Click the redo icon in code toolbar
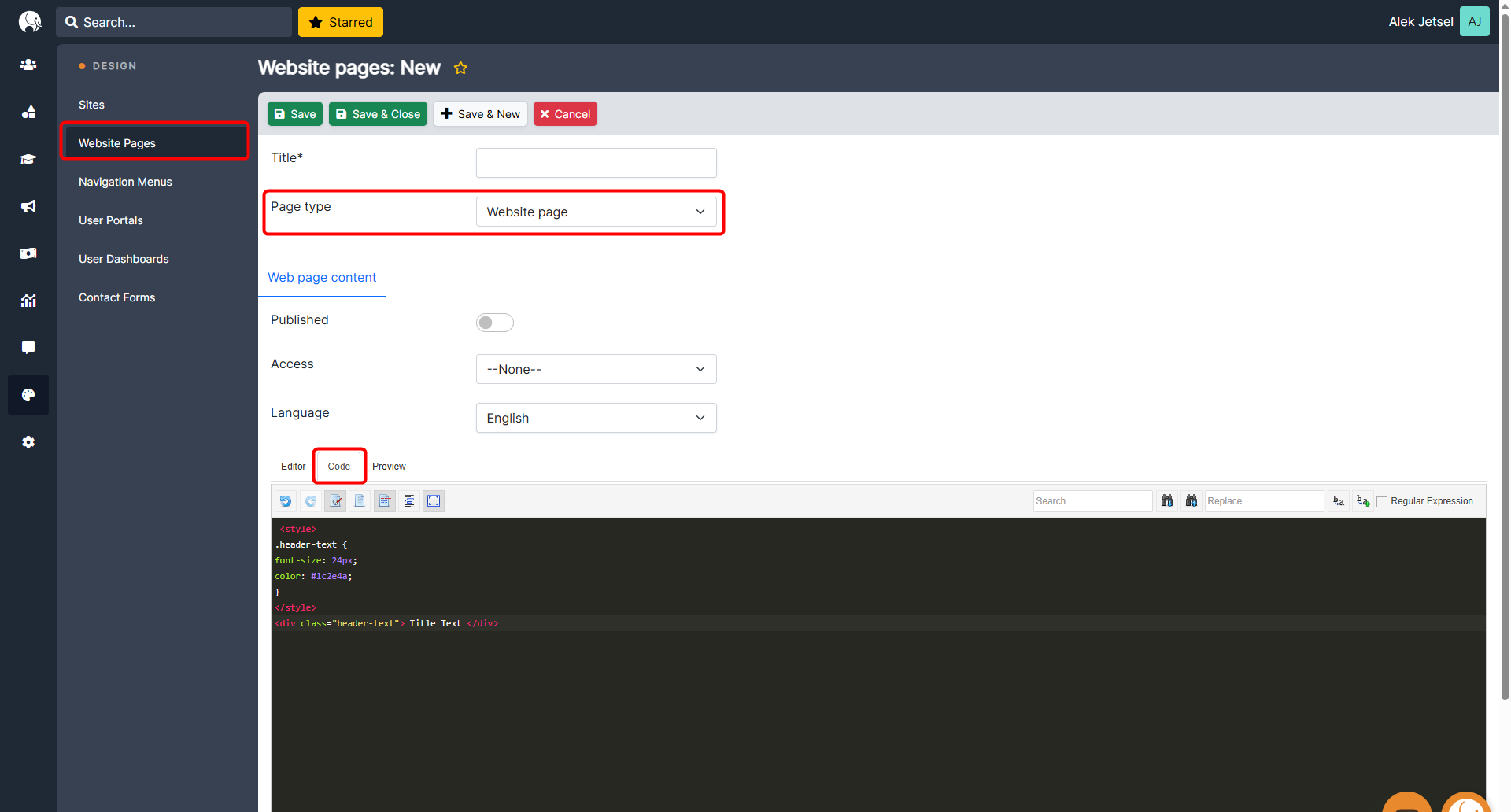Screen dimensions: 1511x812 pos(311,501)
